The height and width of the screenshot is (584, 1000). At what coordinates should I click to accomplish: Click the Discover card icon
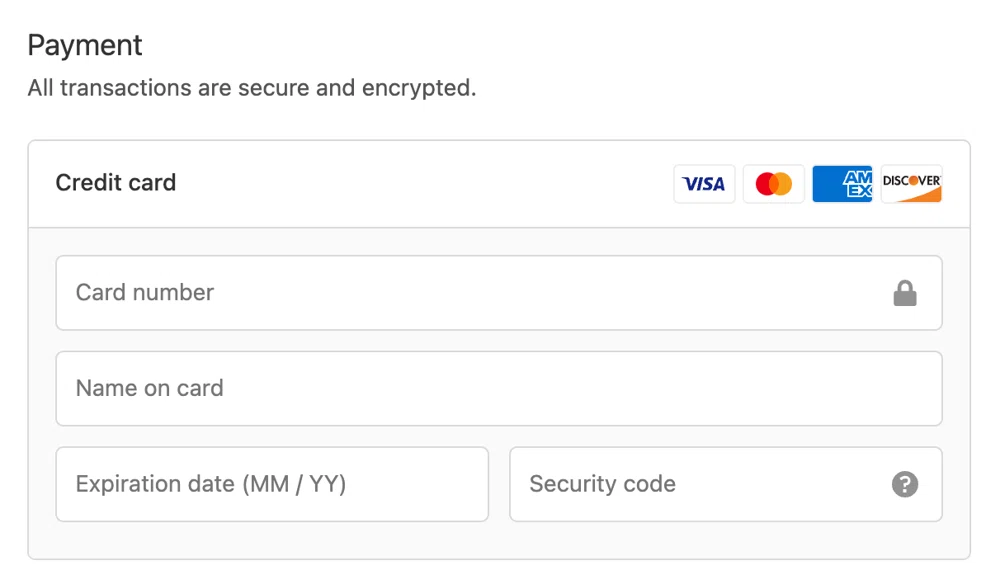[x=911, y=183]
